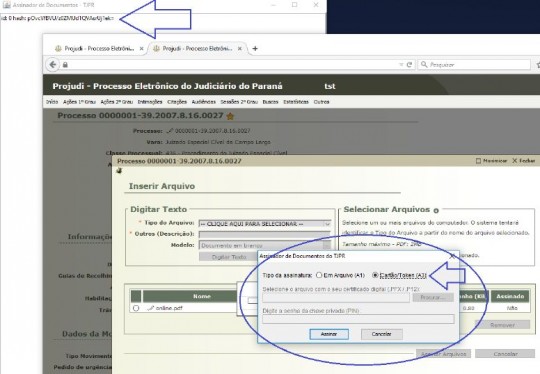Select the Em Arquivo (A1) radio option

coord(319,275)
